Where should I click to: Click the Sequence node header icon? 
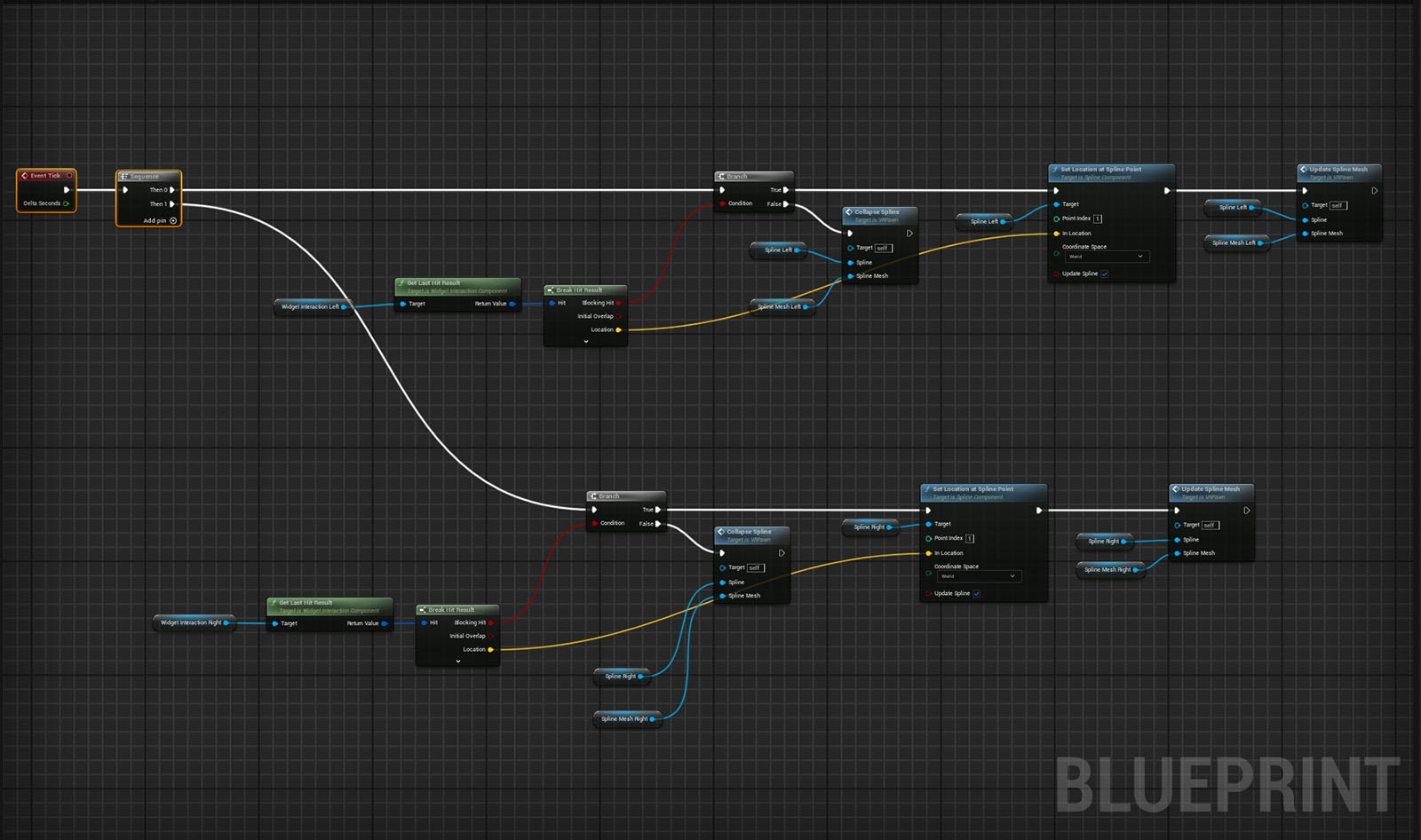pos(124,177)
